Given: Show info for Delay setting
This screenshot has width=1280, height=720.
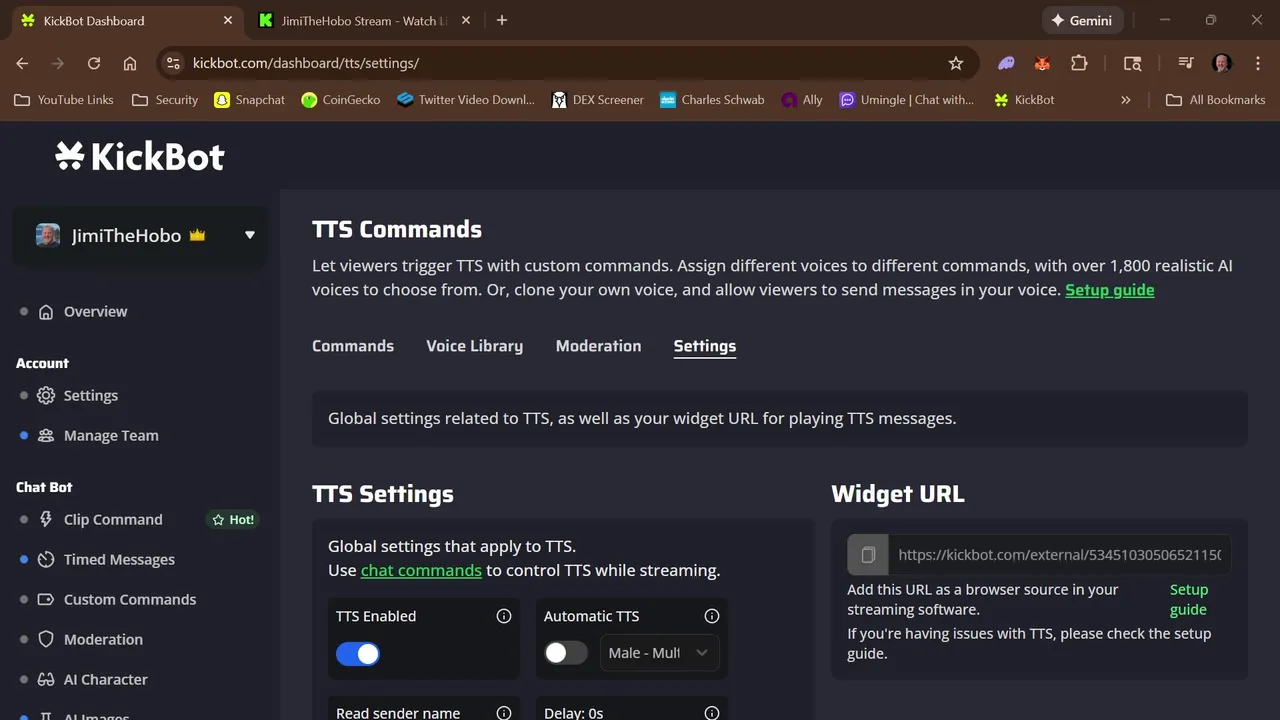Looking at the screenshot, I should [x=712, y=713].
